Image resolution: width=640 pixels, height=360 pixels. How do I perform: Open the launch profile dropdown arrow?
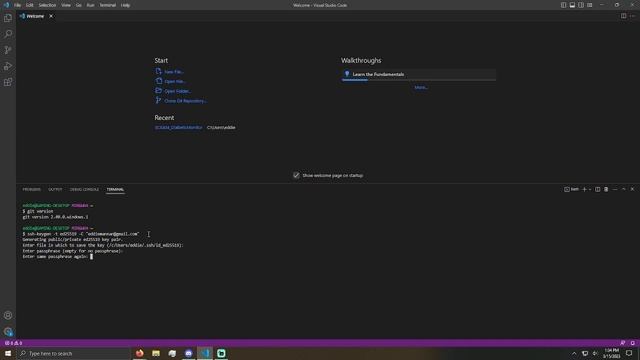[590, 189]
